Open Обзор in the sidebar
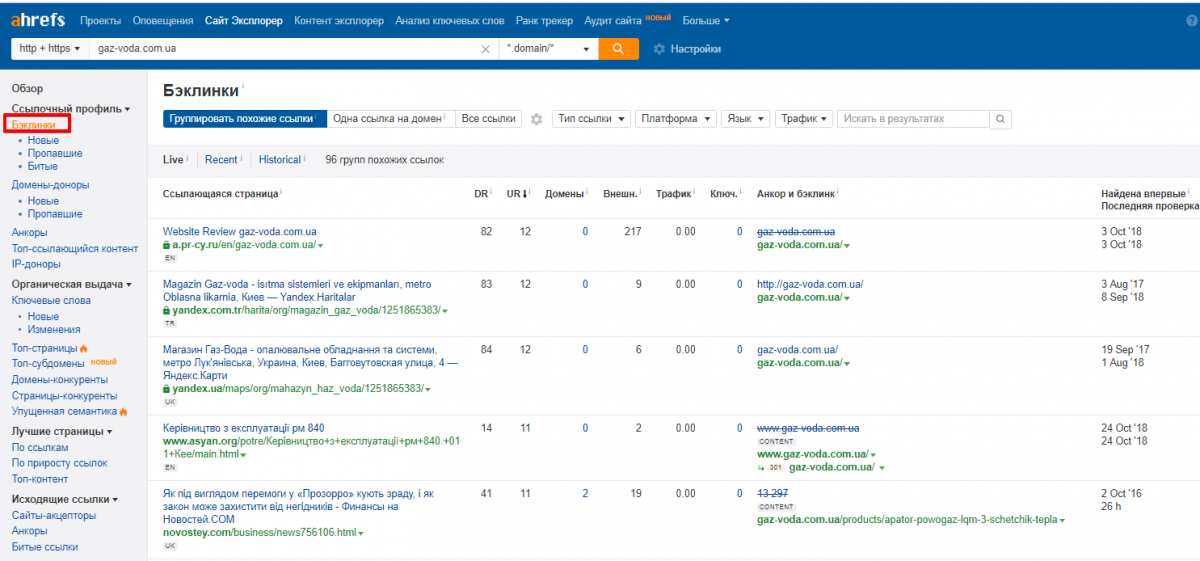This screenshot has height=561, width=1200. (x=28, y=89)
